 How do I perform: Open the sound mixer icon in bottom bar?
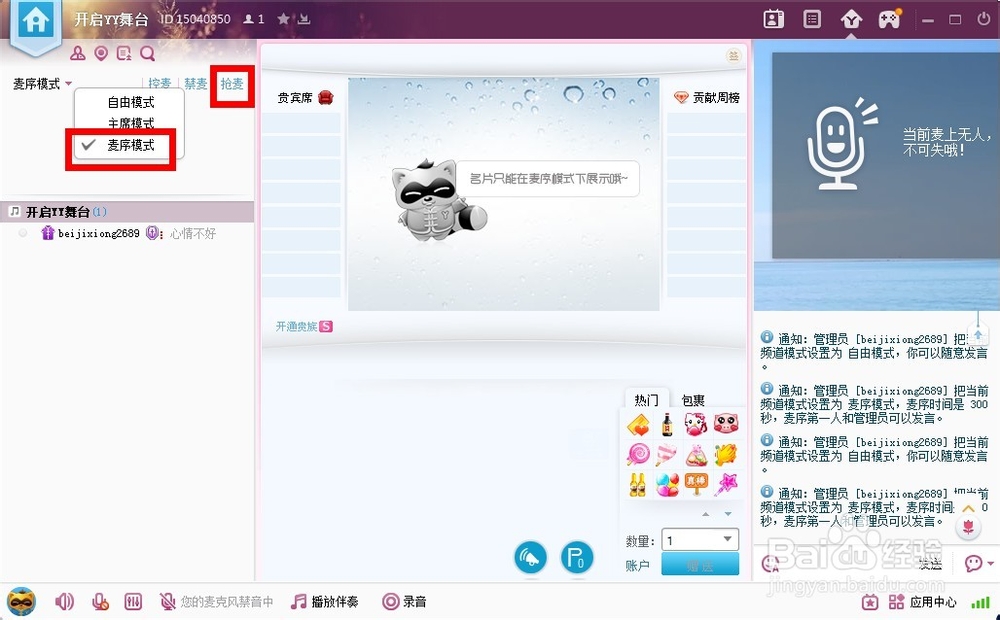(x=135, y=601)
